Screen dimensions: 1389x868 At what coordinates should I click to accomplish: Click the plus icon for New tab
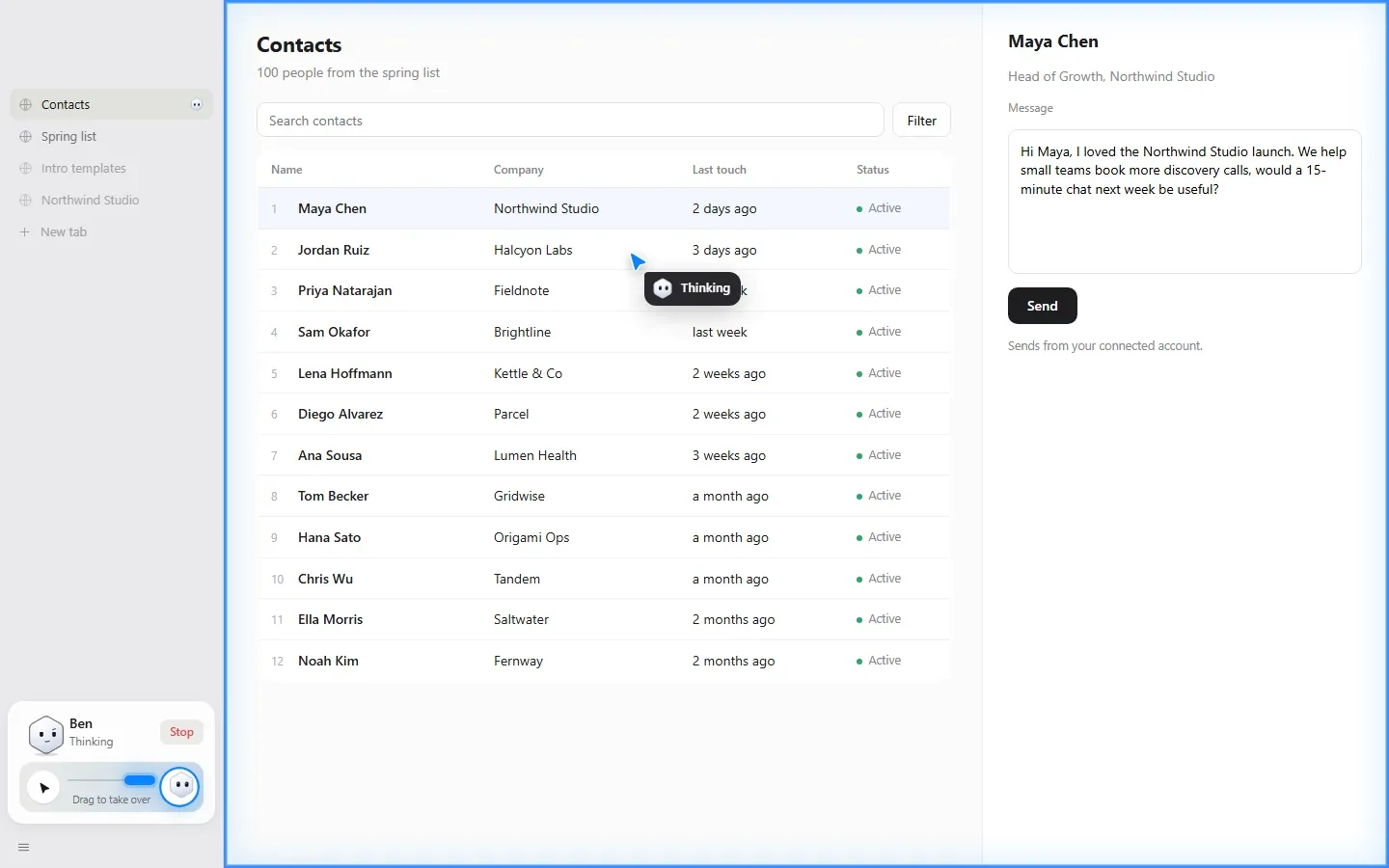25,231
